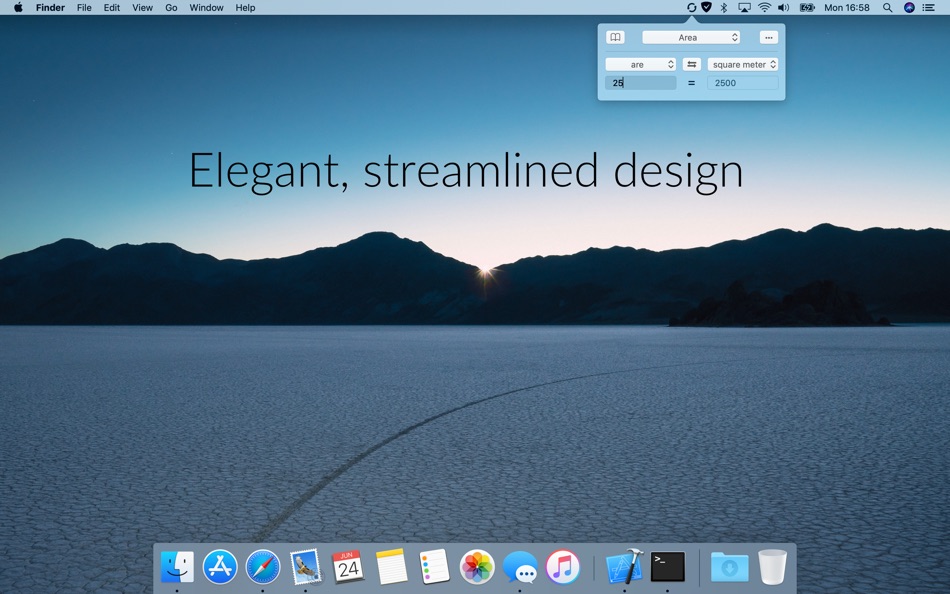Image resolution: width=950 pixels, height=594 pixels.
Task: Open the unit converter menu bar icon
Action: click(691, 8)
